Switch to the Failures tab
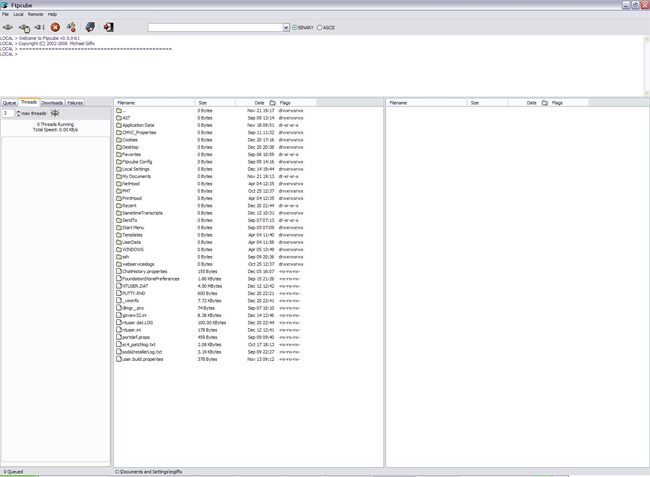The image size is (650, 477). coord(75,103)
